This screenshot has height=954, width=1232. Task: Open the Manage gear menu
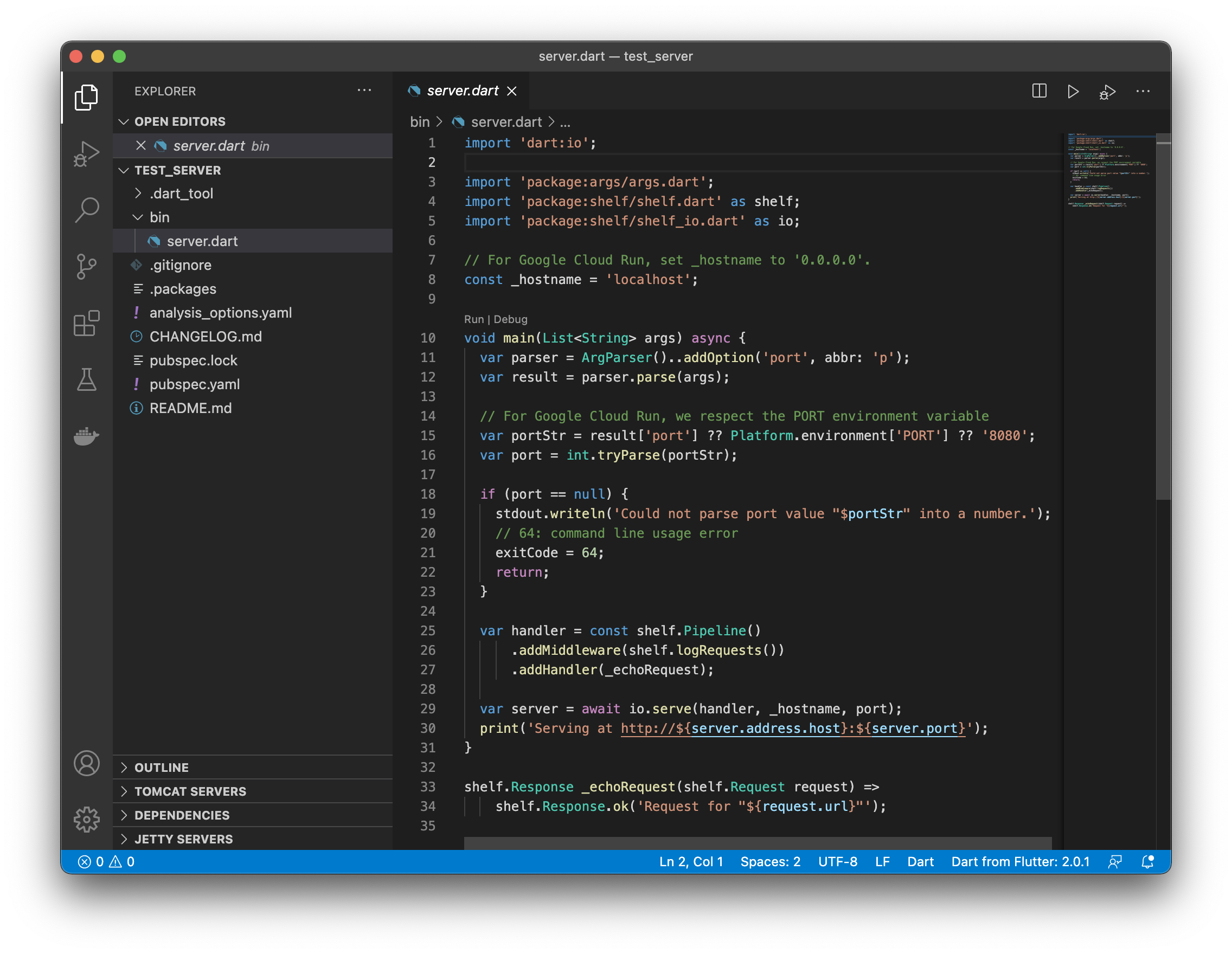point(86,819)
